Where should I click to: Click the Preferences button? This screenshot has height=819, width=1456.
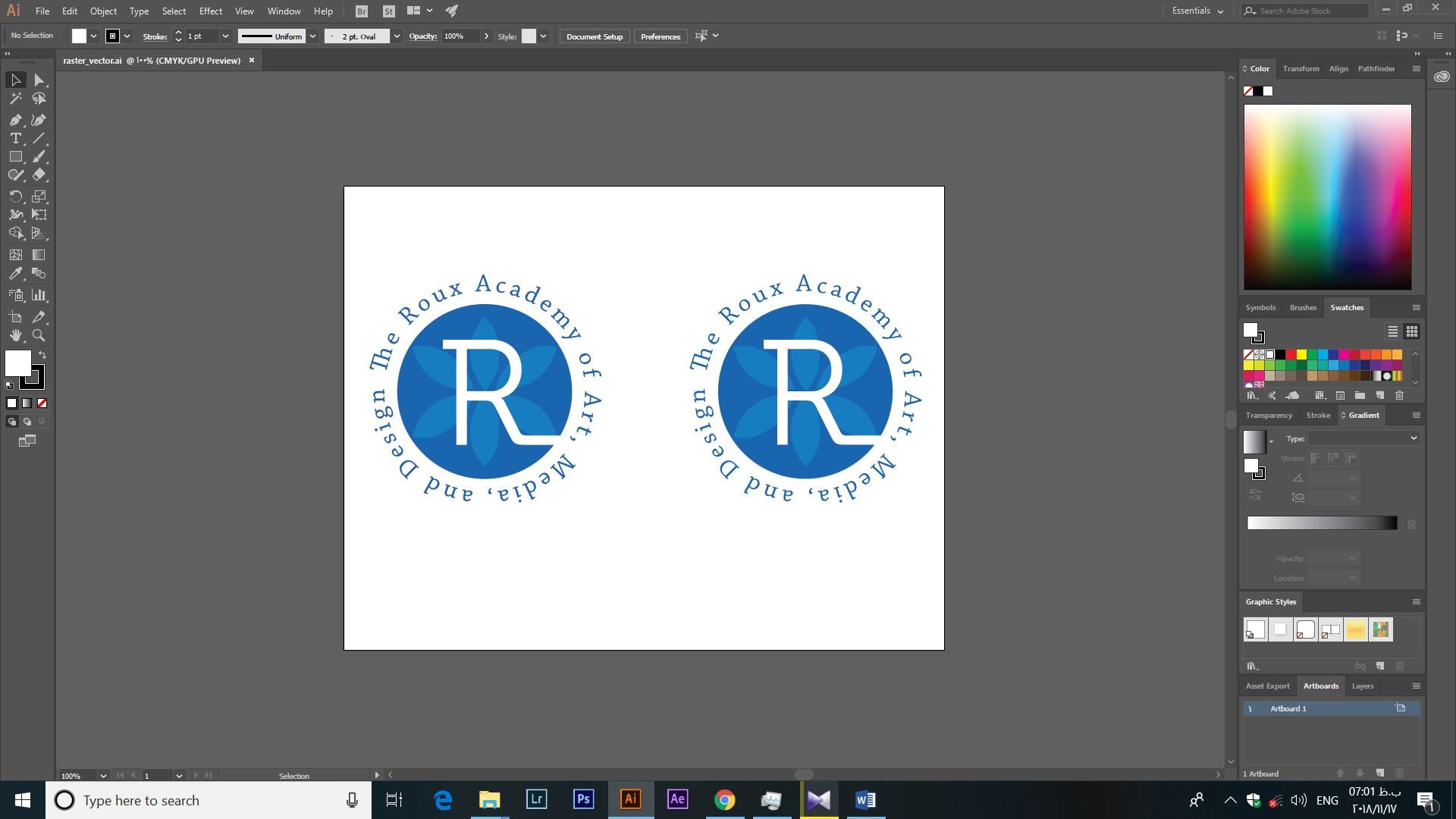click(660, 36)
